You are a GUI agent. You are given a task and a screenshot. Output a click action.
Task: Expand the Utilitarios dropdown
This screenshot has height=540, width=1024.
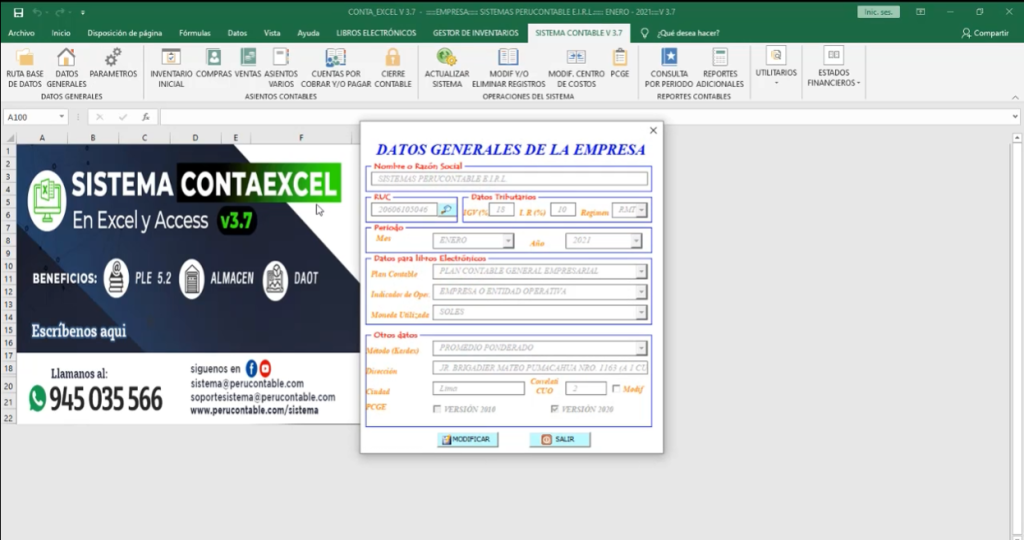(776, 67)
